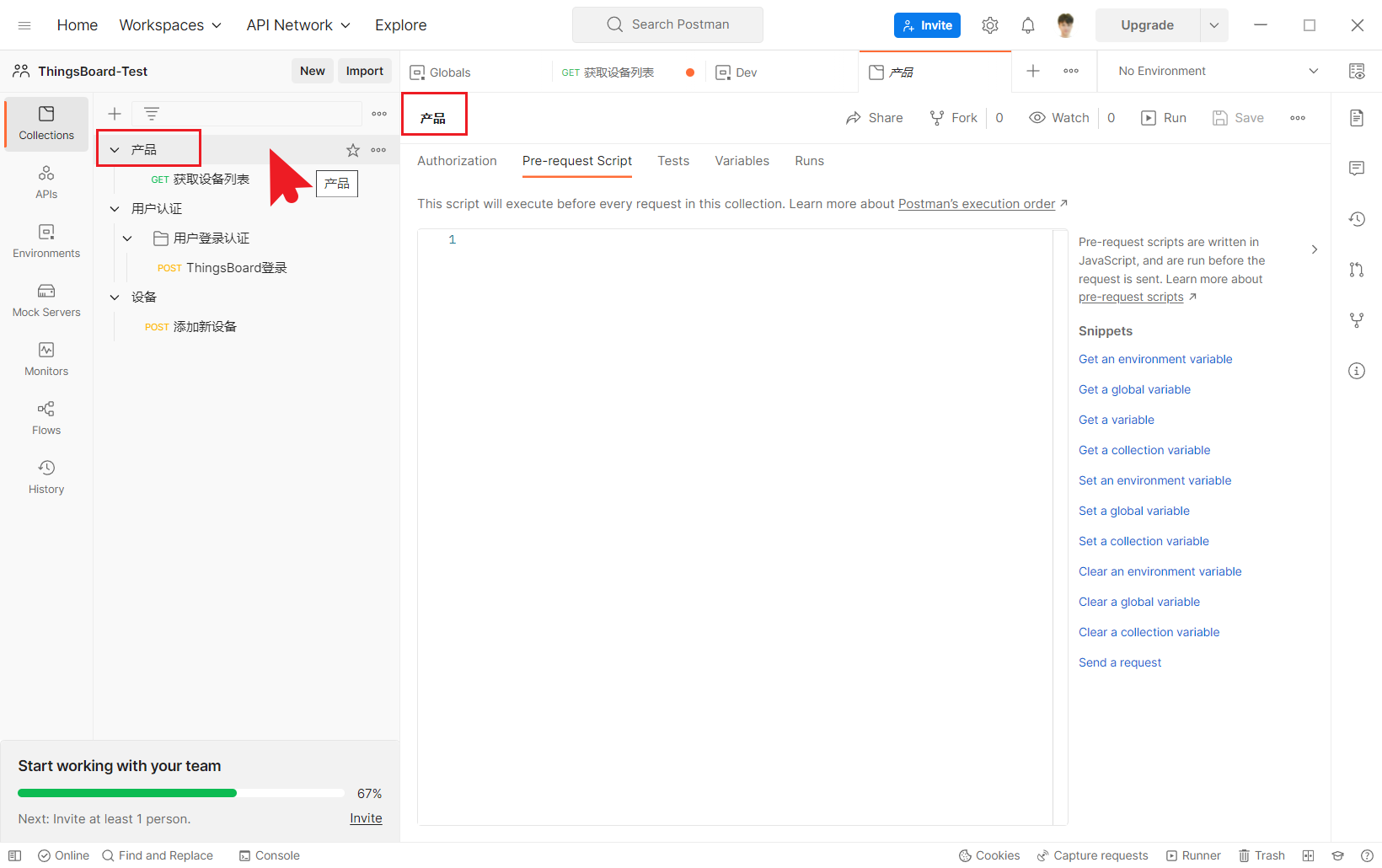This screenshot has height=868, width=1382.
Task: Click the team onboarding progress bar
Action: click(181, 793)
